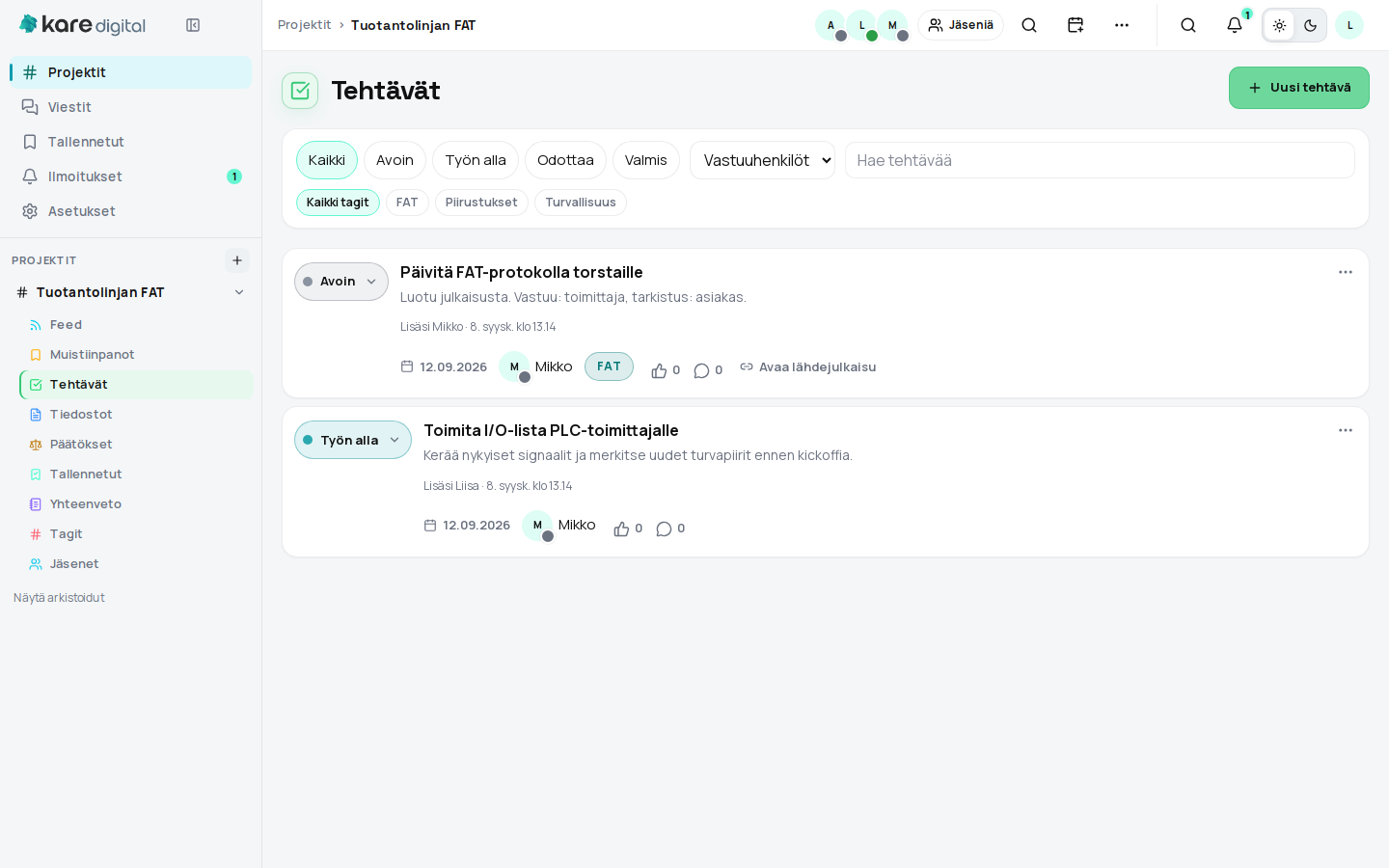Collapse the sidebar panel icon
1389x868 pixels.
[193, 25]
